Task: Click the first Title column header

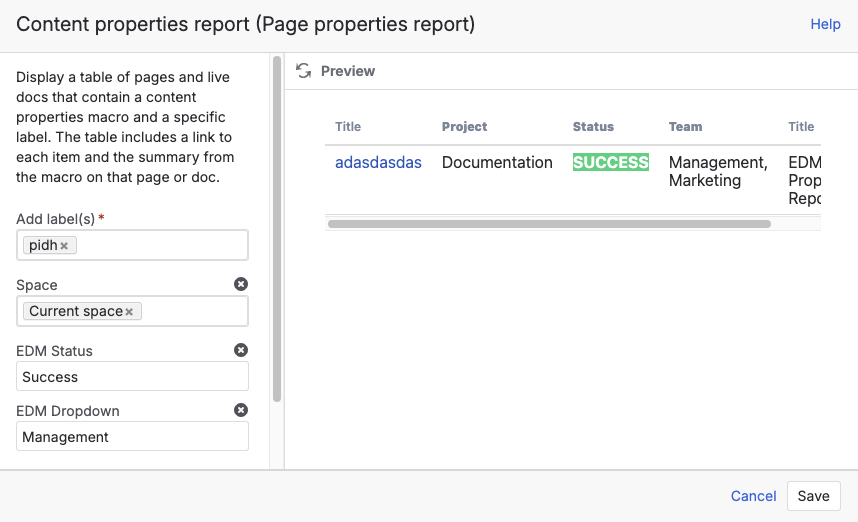Action: pos(348,126)
